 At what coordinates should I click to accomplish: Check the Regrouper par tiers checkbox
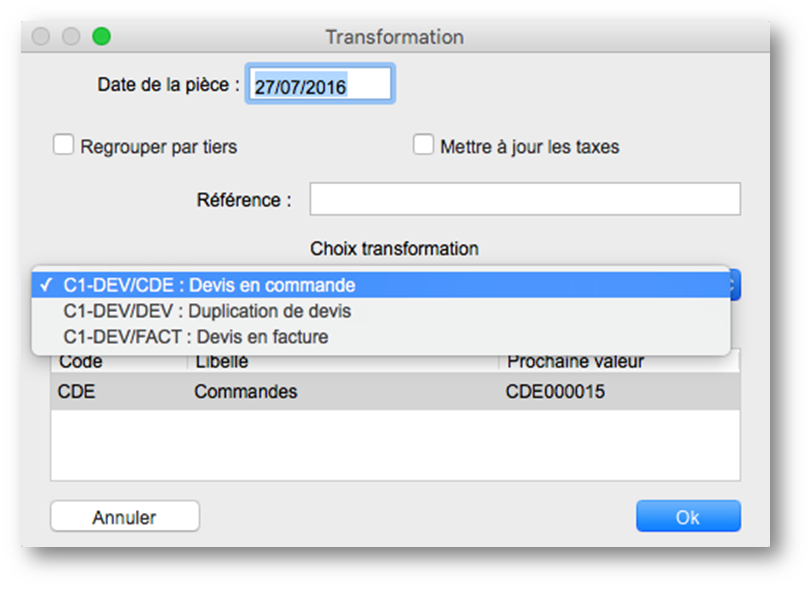(64, 146)
